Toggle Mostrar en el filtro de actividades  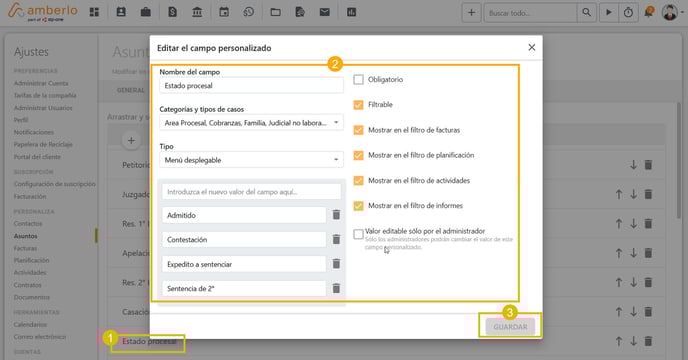click(x=358, y=180)
